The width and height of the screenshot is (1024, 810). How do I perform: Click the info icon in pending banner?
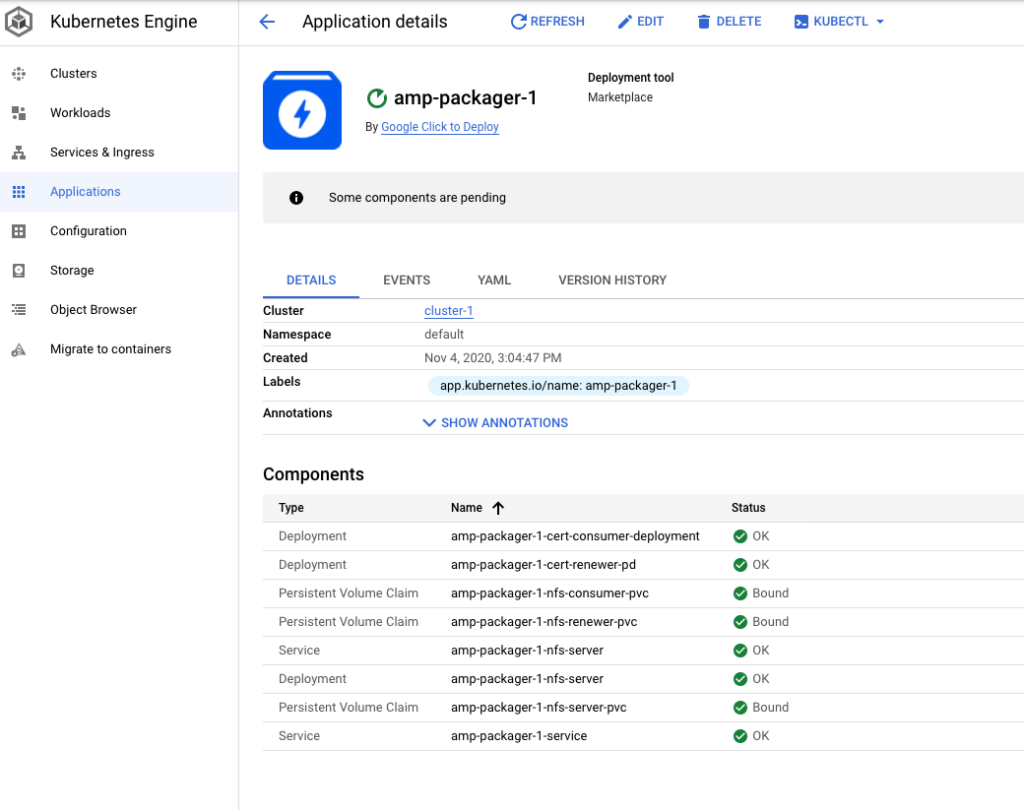point(296,197)
